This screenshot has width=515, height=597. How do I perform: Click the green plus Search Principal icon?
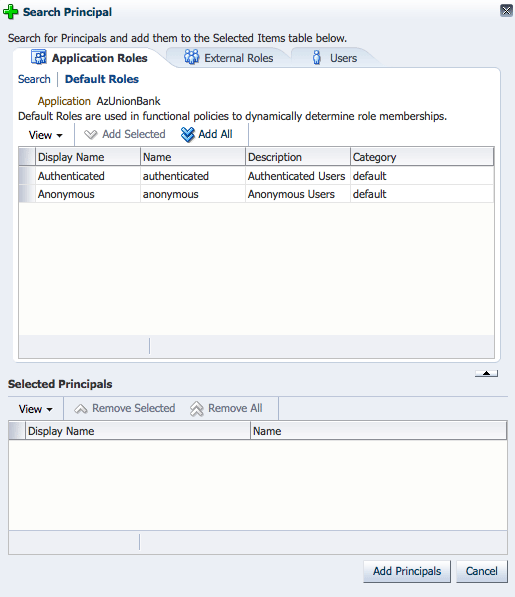click(x=10, y=12)
